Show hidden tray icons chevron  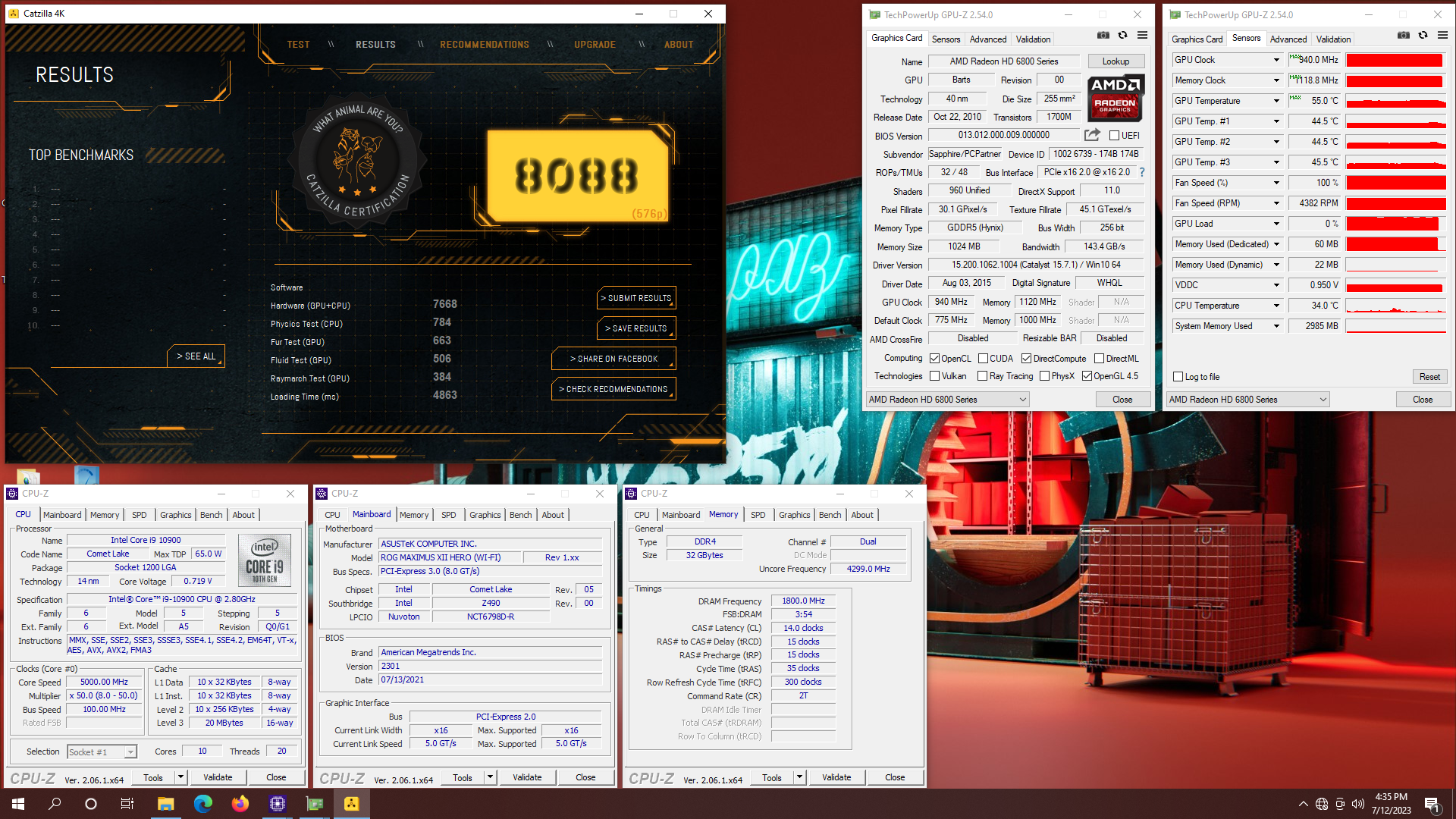1303,804
